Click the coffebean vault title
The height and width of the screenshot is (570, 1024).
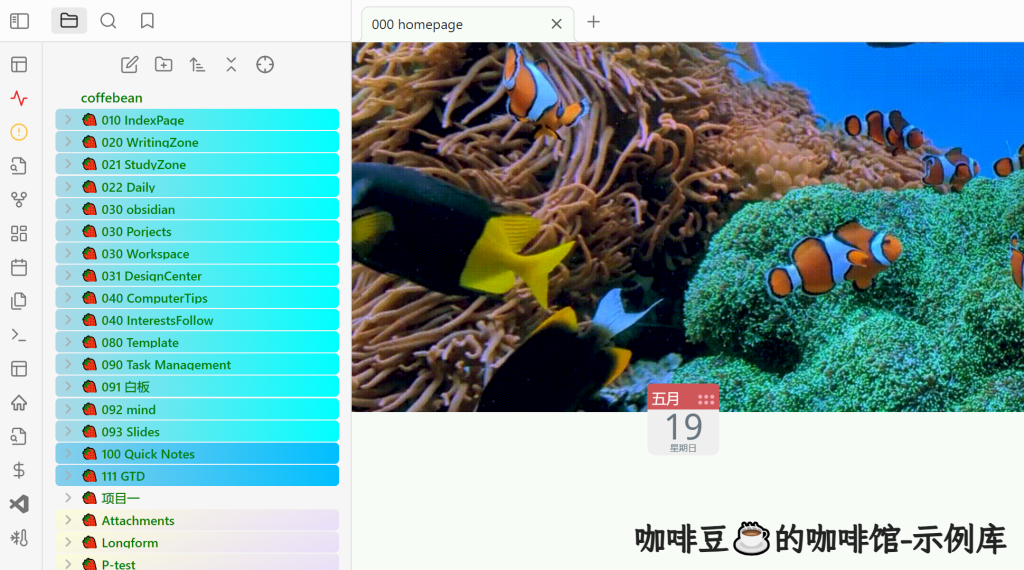point(112,98)
